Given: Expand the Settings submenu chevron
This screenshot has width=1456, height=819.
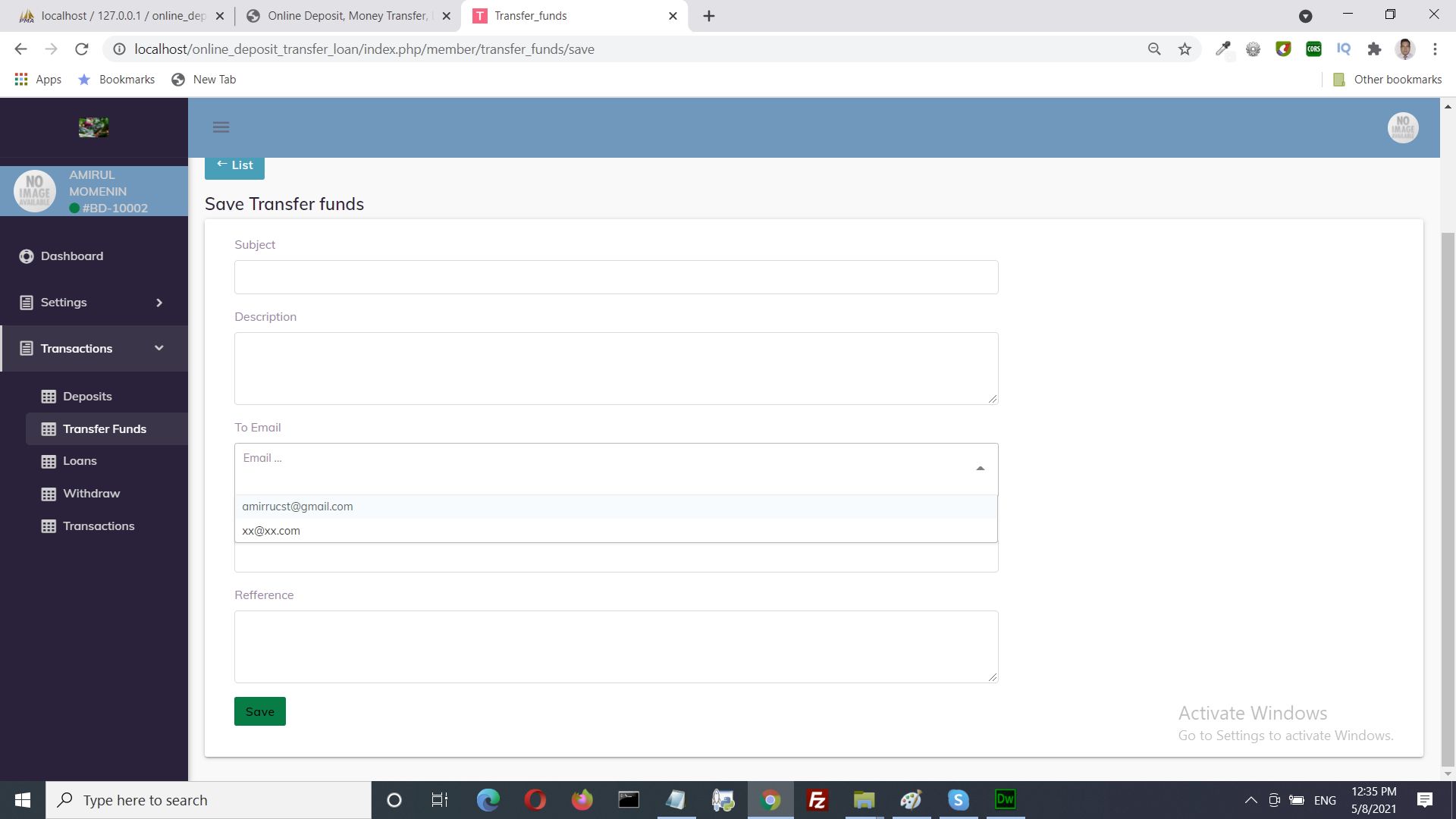Looking at the screenshot, I should [x=159, y=303].
